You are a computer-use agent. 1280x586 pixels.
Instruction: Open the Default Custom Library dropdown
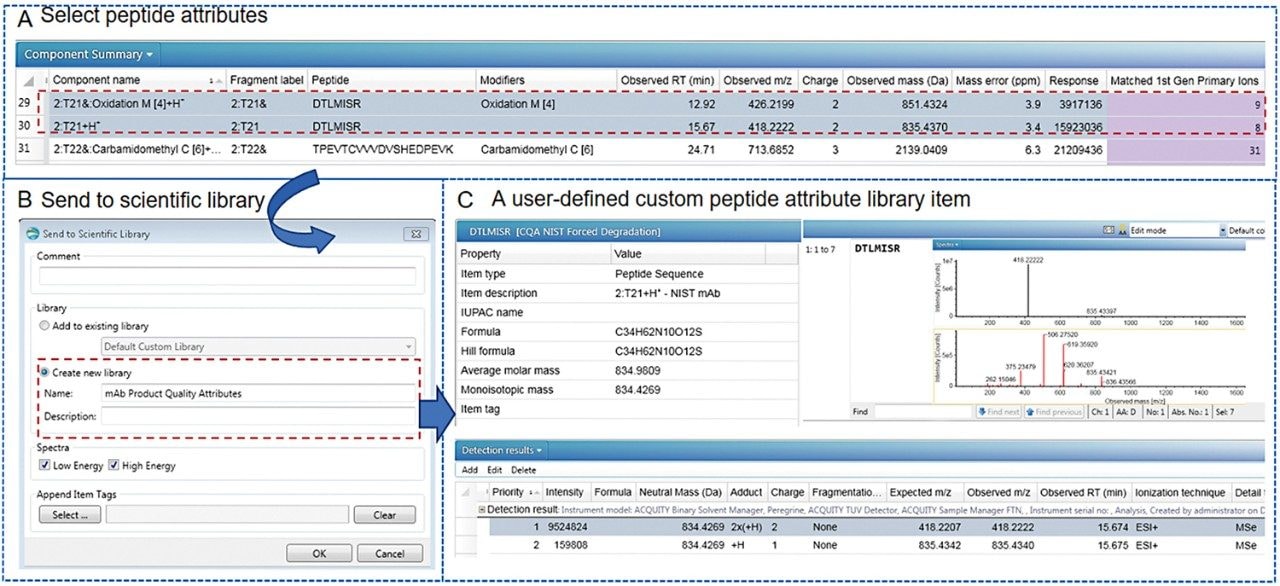coord(259,347)
